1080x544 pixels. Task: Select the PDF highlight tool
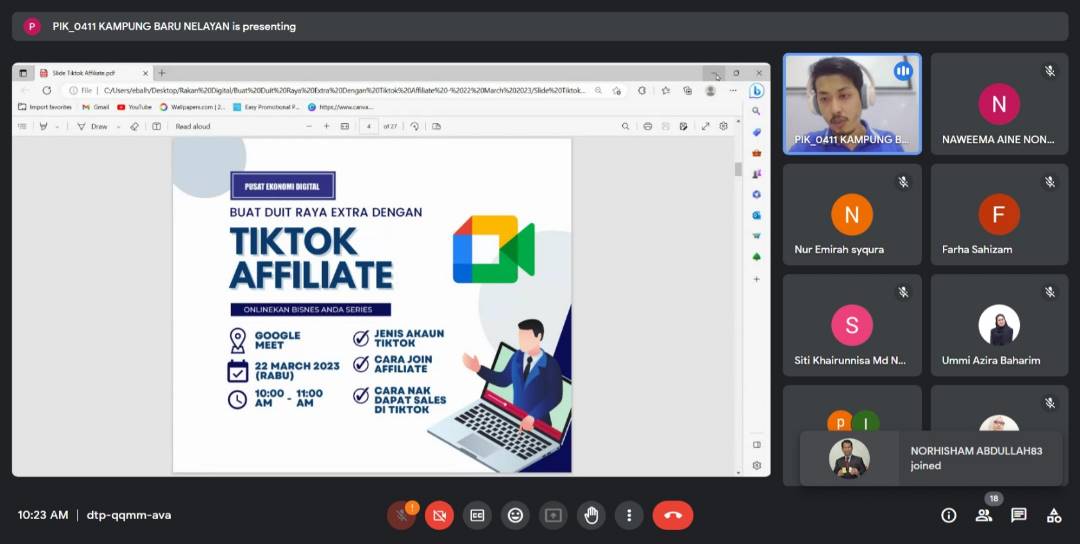click(x=44, y=126)
